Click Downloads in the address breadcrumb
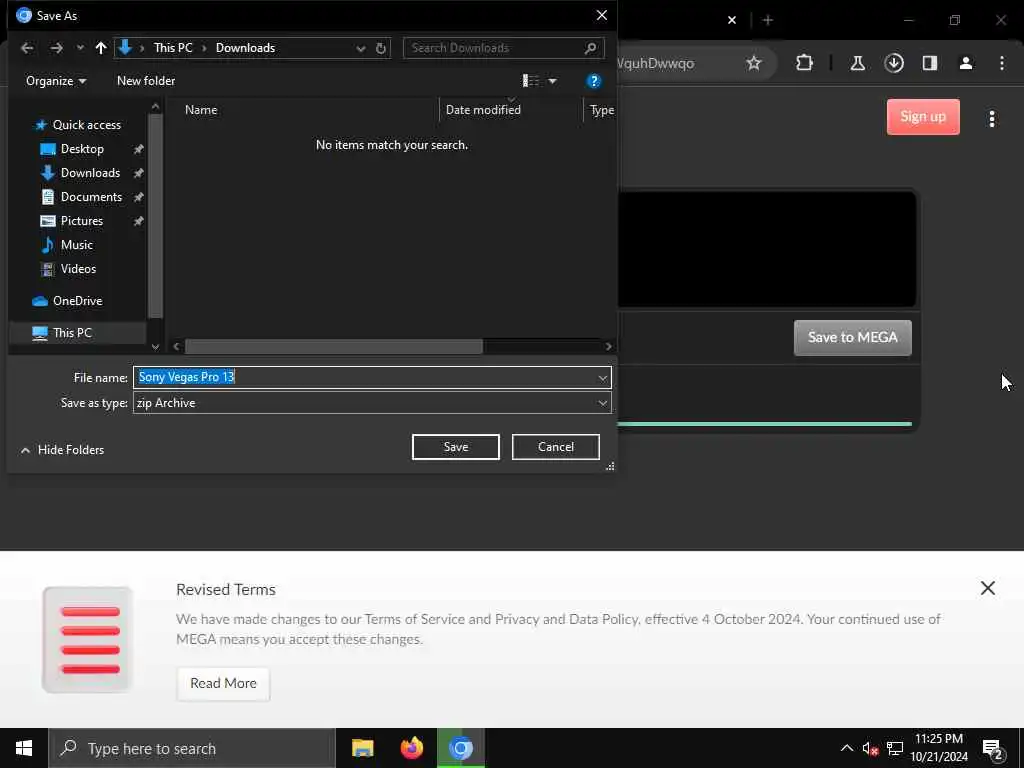Screen dimensions: 1024x768 (x=246, y=48)
